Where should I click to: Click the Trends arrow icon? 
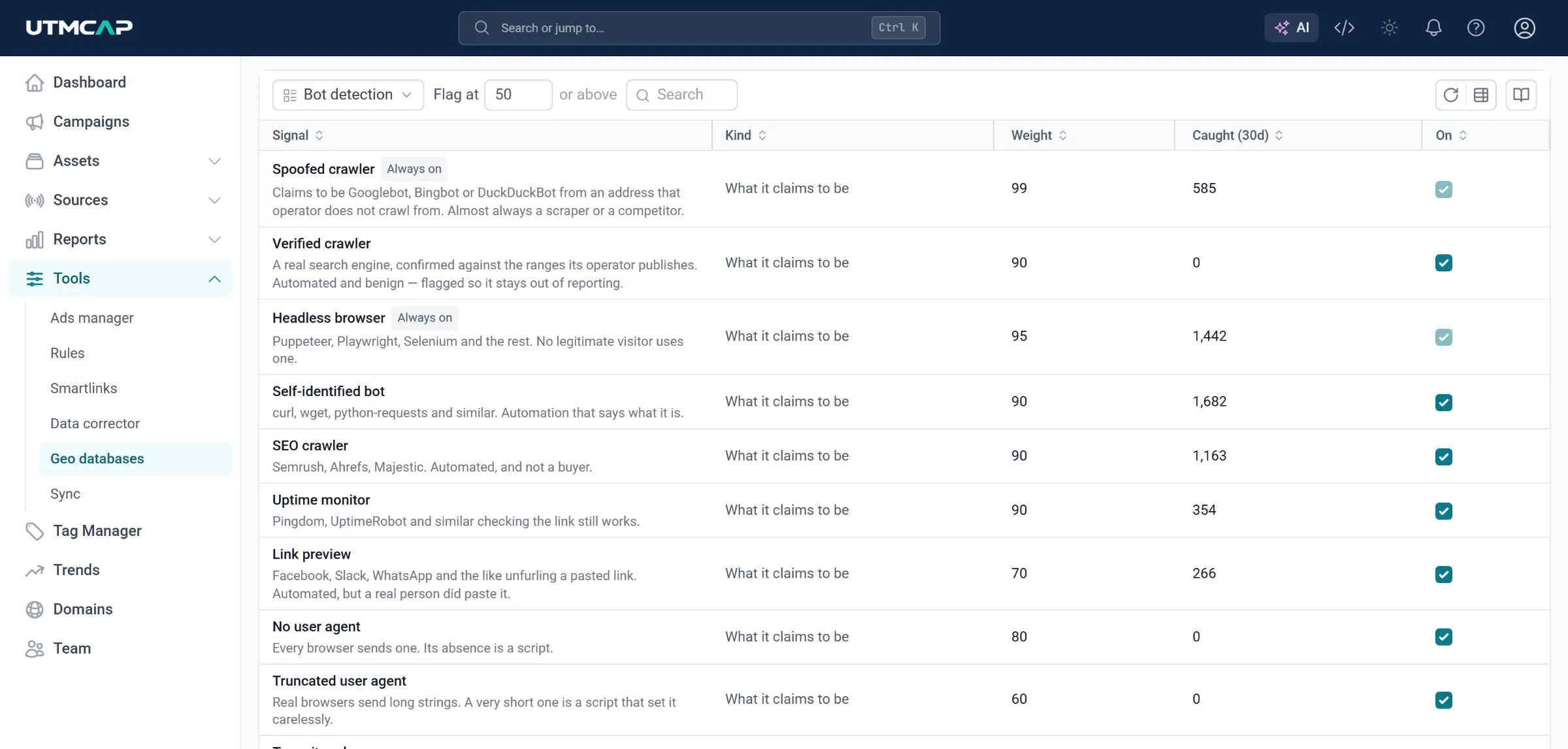[35, 570]
